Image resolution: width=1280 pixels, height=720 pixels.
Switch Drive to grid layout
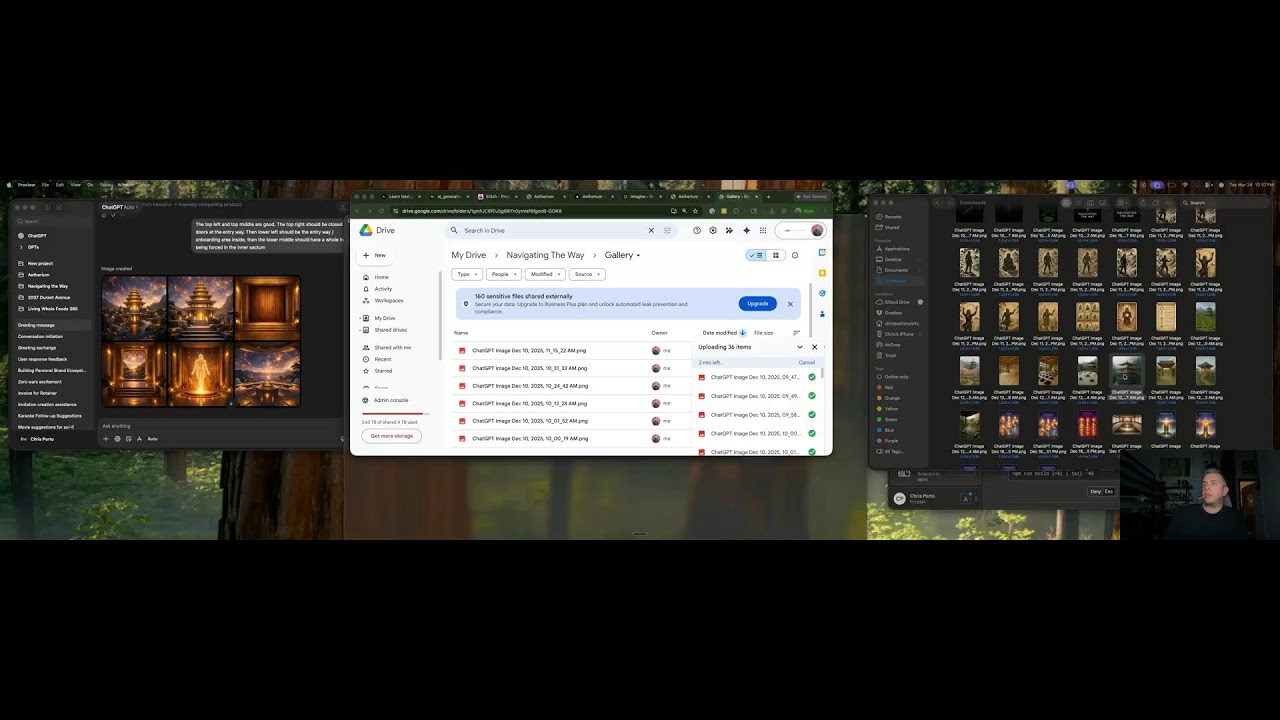(x=776, y=255)
